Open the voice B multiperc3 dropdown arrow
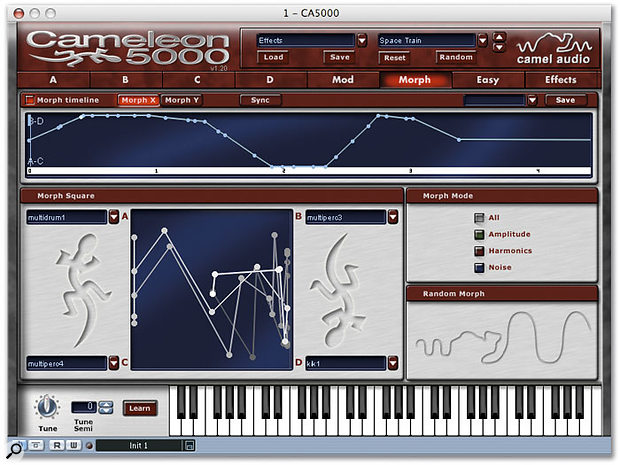The height and width of the screenshot is (465, 620). (x=393, y=217)
